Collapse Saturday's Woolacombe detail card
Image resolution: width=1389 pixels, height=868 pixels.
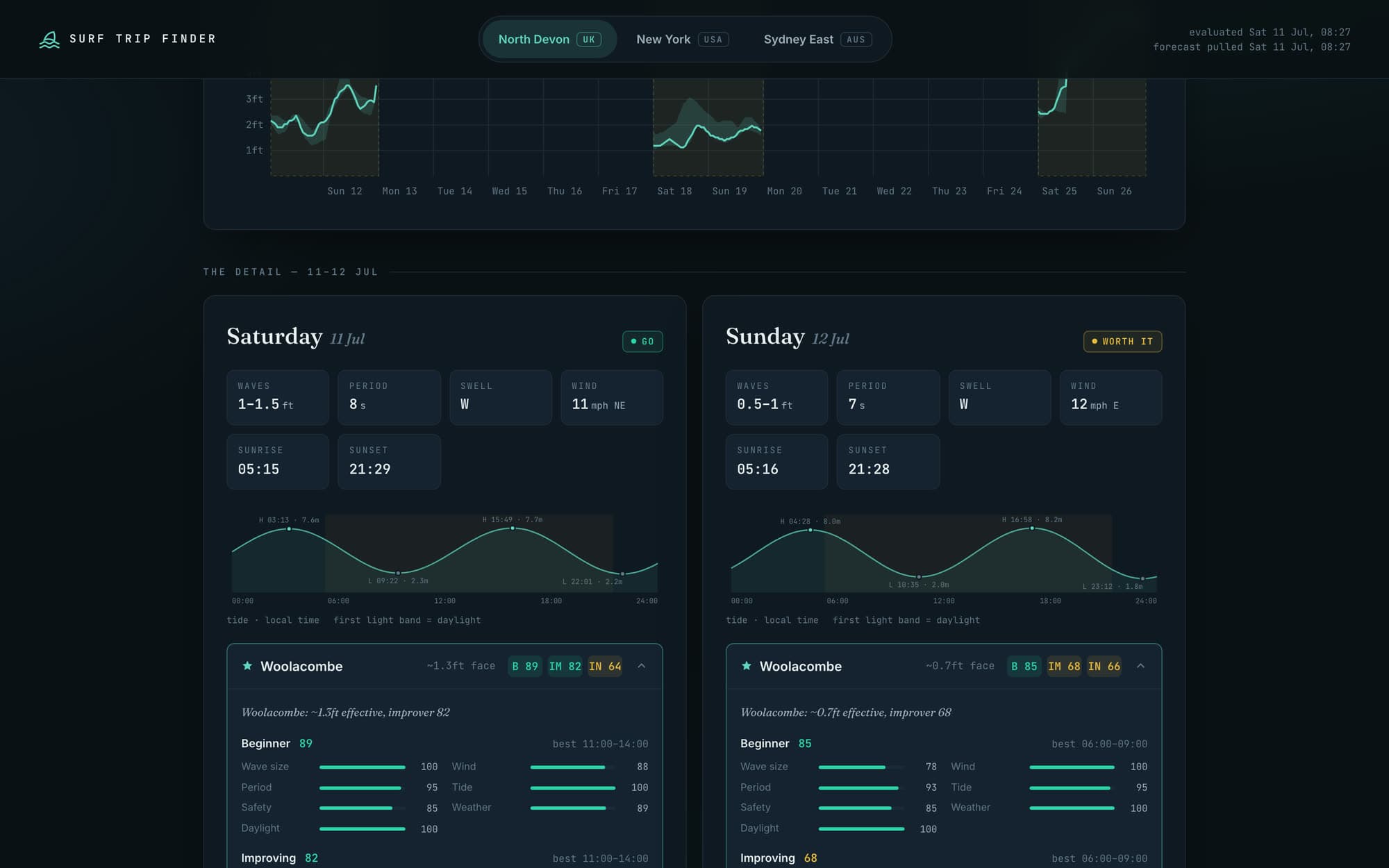pyautogui.click(x=642, y=666)
